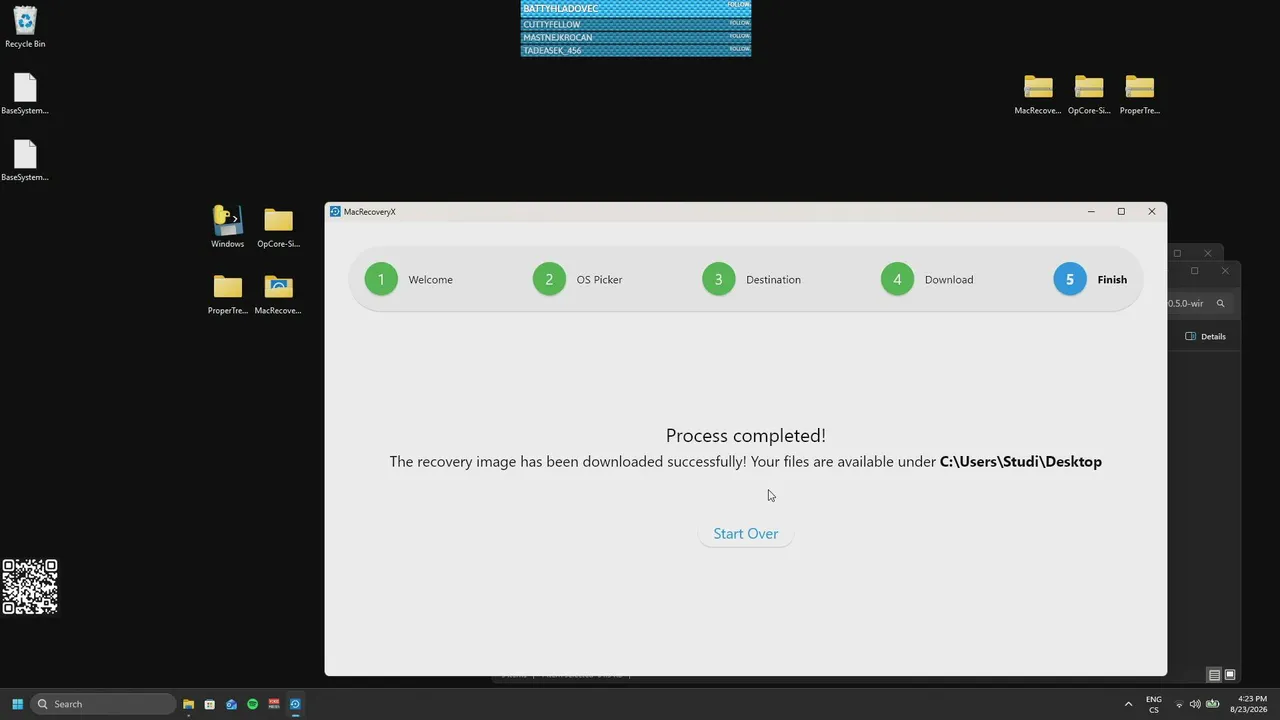Maximize the background Explorer window
1280x720 pixels.
coord(1194,271)
